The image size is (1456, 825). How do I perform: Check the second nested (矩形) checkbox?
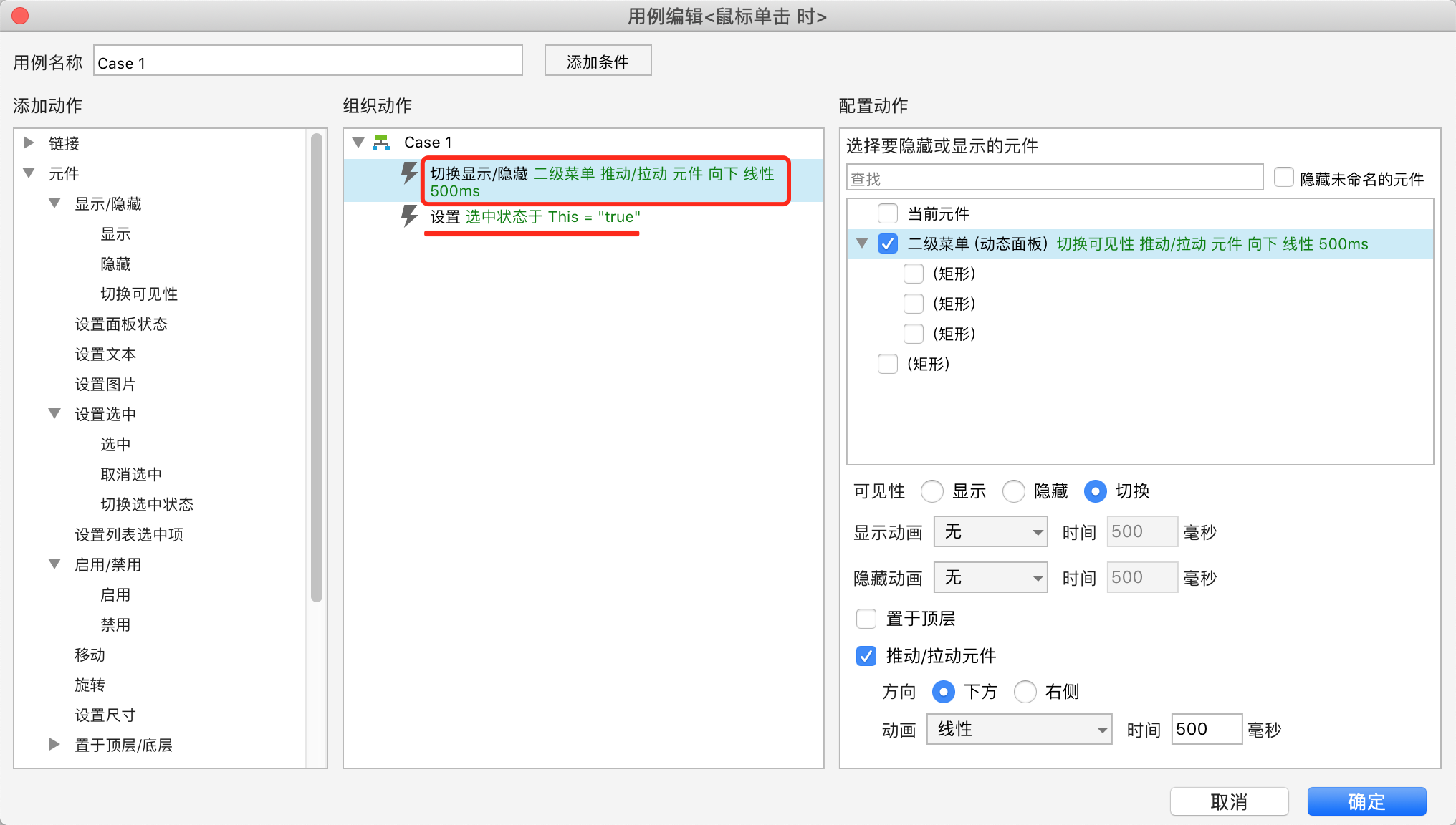(x=914, y=304)
